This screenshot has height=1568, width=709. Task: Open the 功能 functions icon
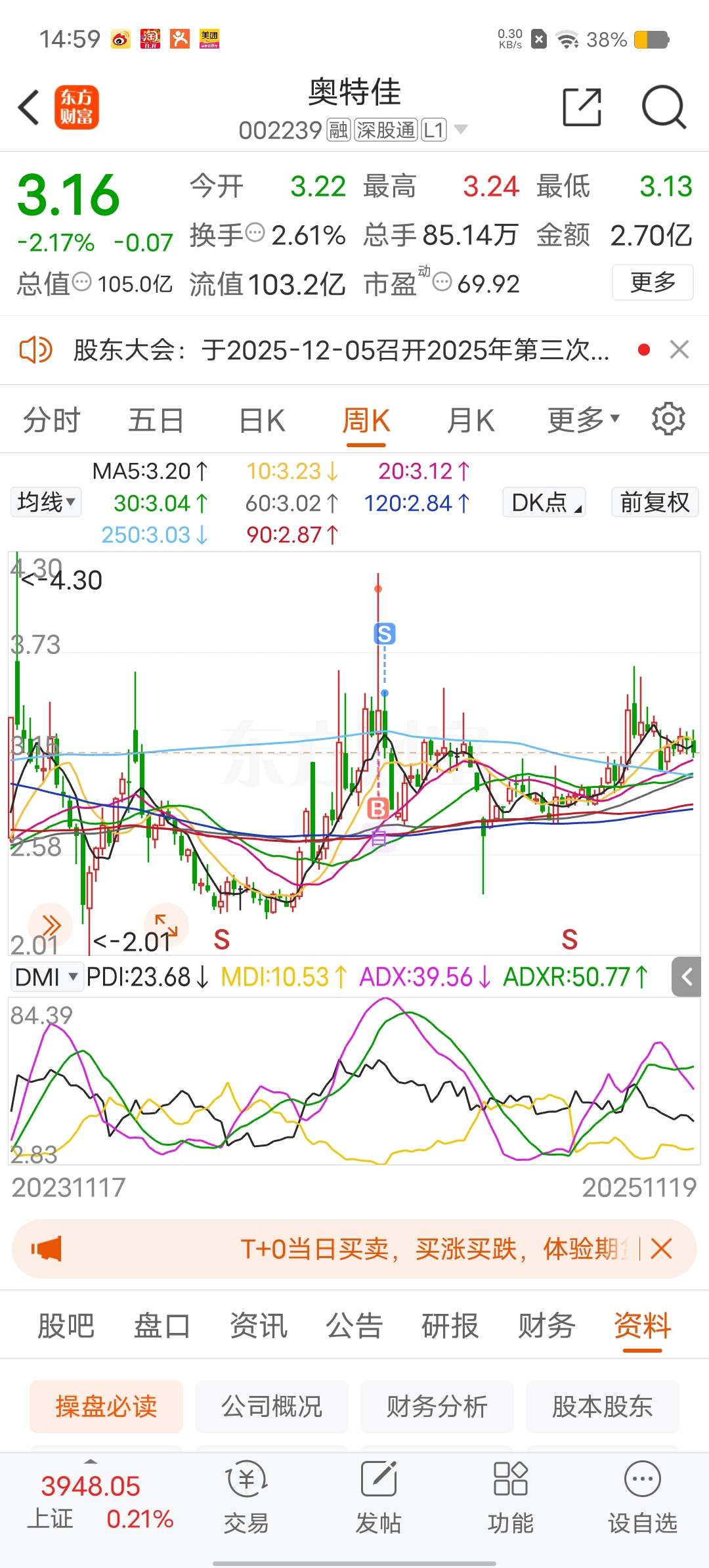[x=510, y=1498]
